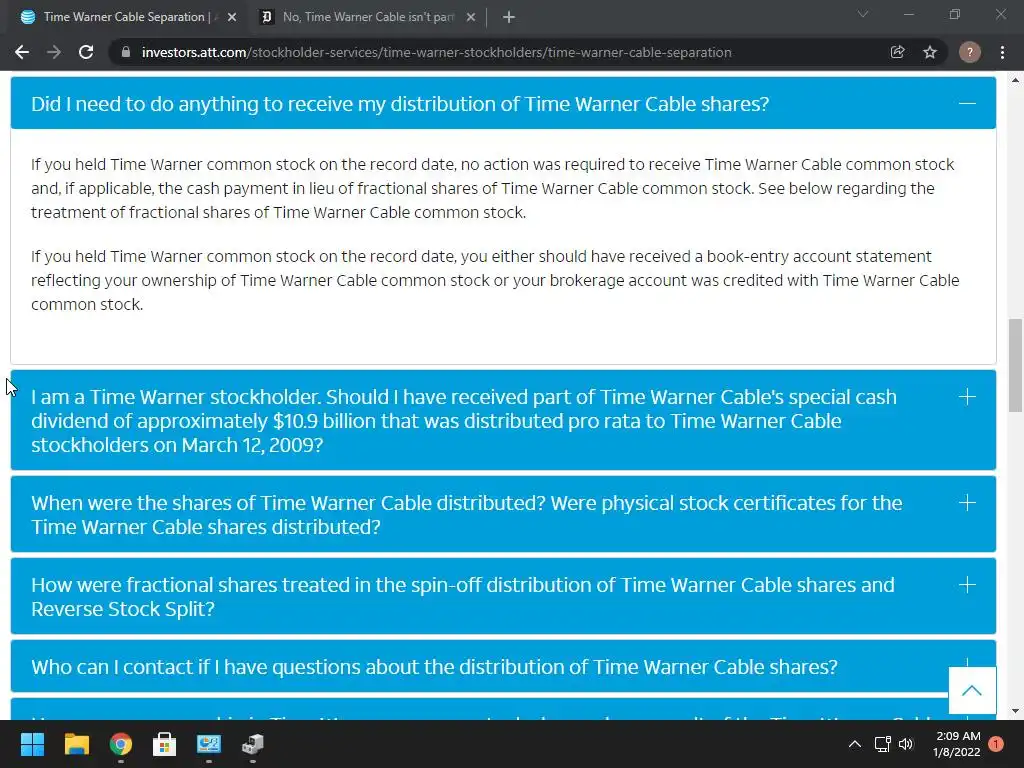This screenshot has width=1024, height=768.
Task: Expand 'When were the shares distributed' question
Action: coord(504,514)
